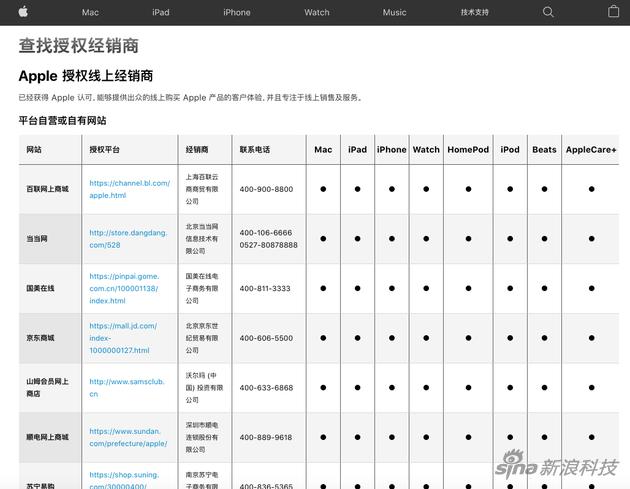Click the 网站 column header
Screen dimensions: 630x489
tap(34, 149)
